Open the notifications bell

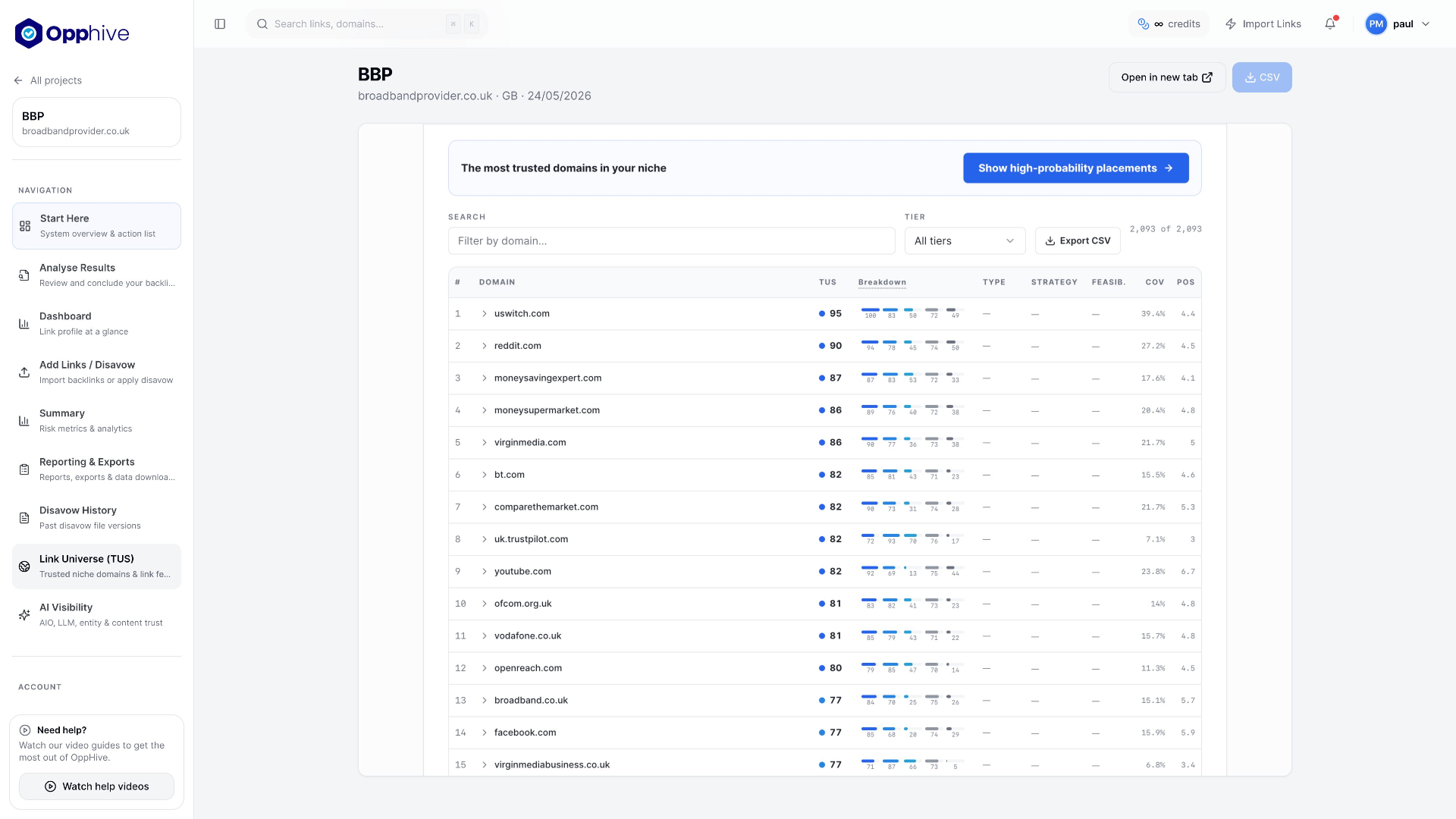point(1330,24)
